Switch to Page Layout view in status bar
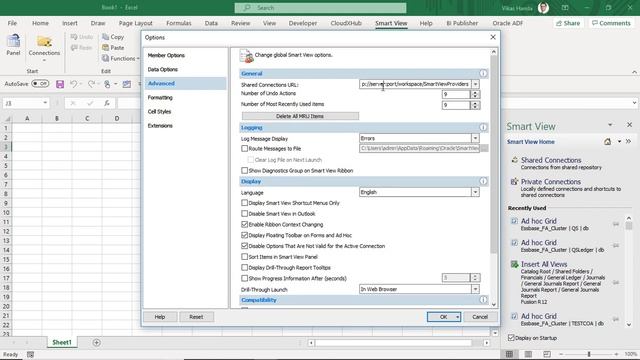This screenshot has width=640, height=360. pos(528,354)
